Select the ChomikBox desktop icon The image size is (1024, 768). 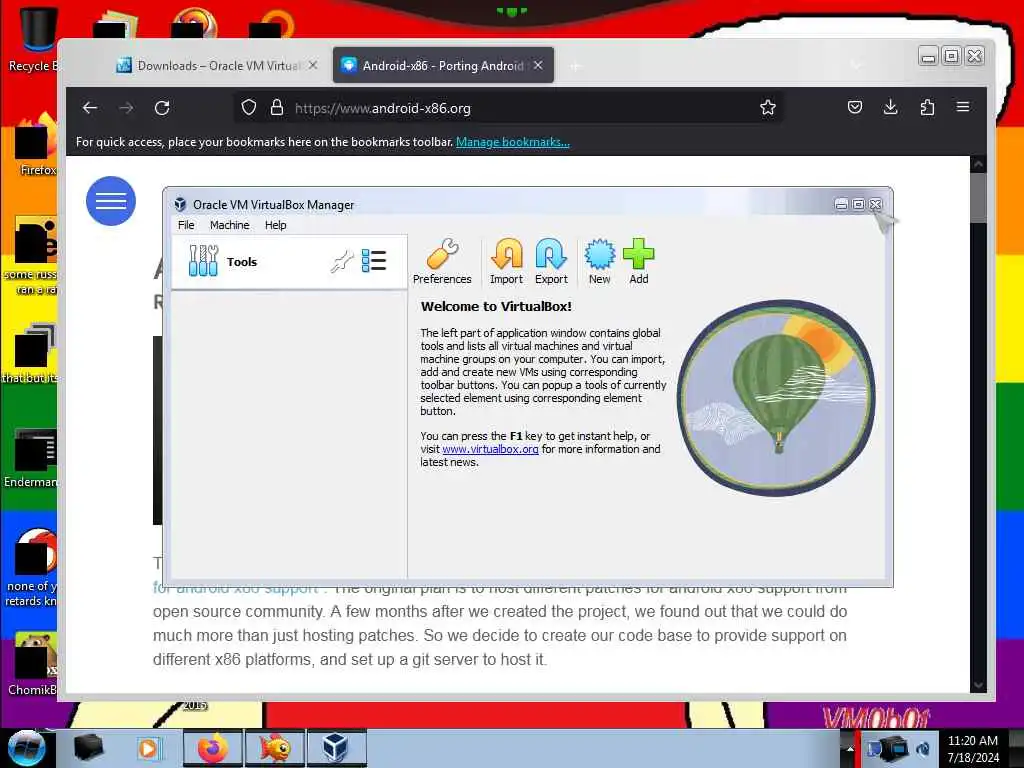coord(33,663)
